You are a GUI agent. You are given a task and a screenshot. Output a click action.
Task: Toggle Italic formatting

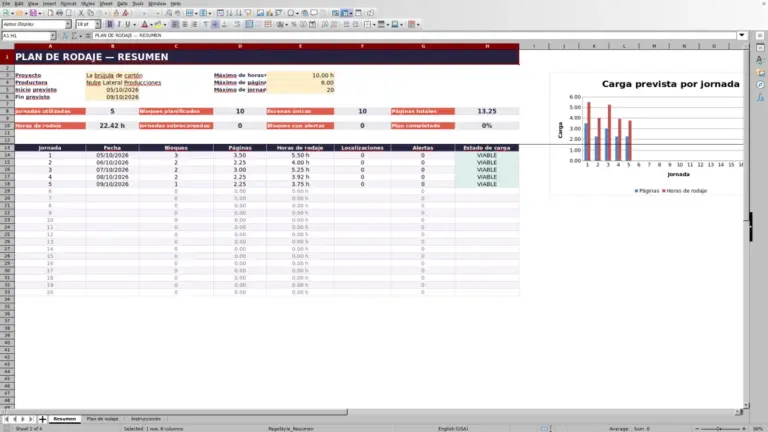pos(119,24)
